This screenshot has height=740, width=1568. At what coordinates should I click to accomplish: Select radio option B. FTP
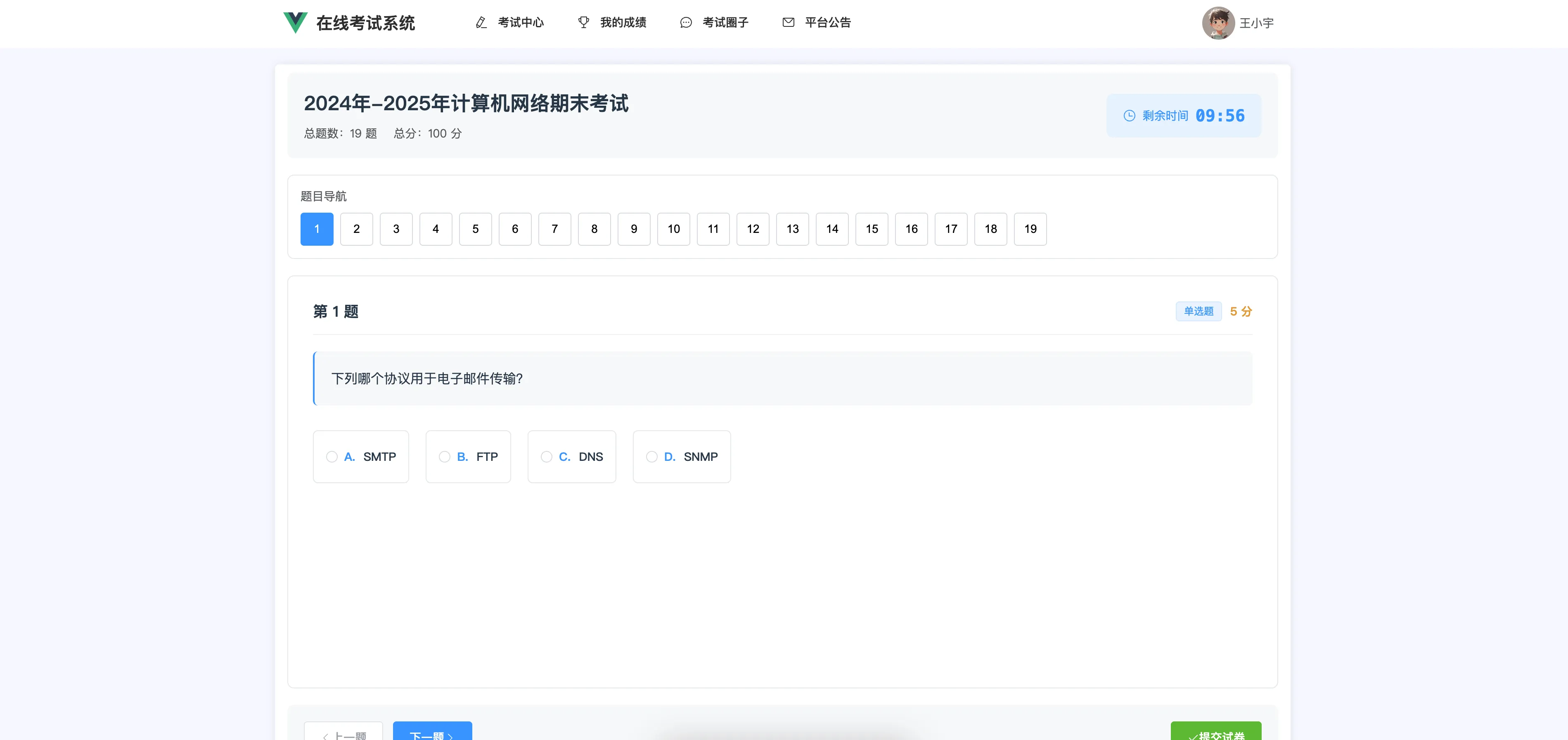445,457
